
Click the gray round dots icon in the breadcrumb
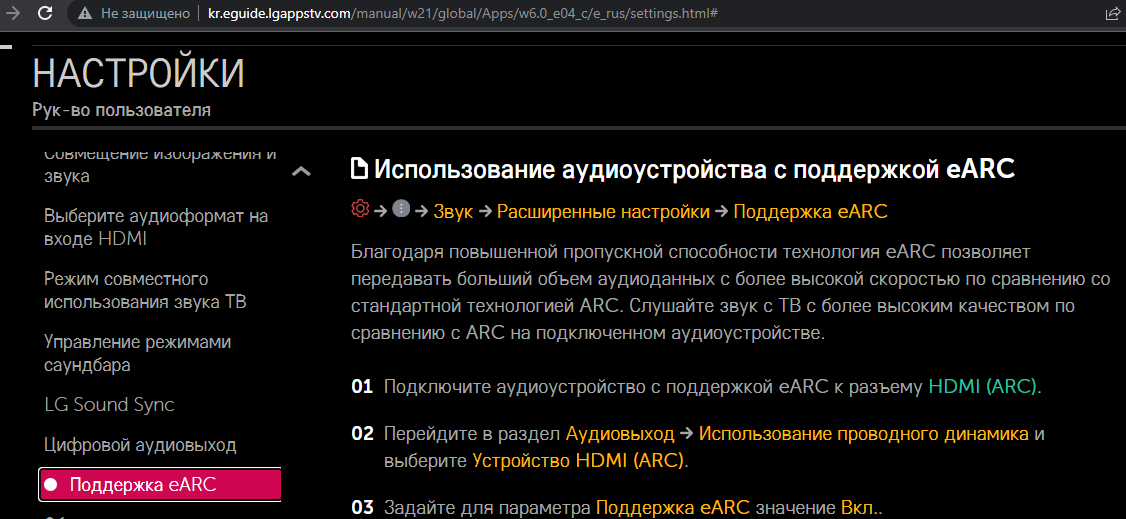[401, 210]
